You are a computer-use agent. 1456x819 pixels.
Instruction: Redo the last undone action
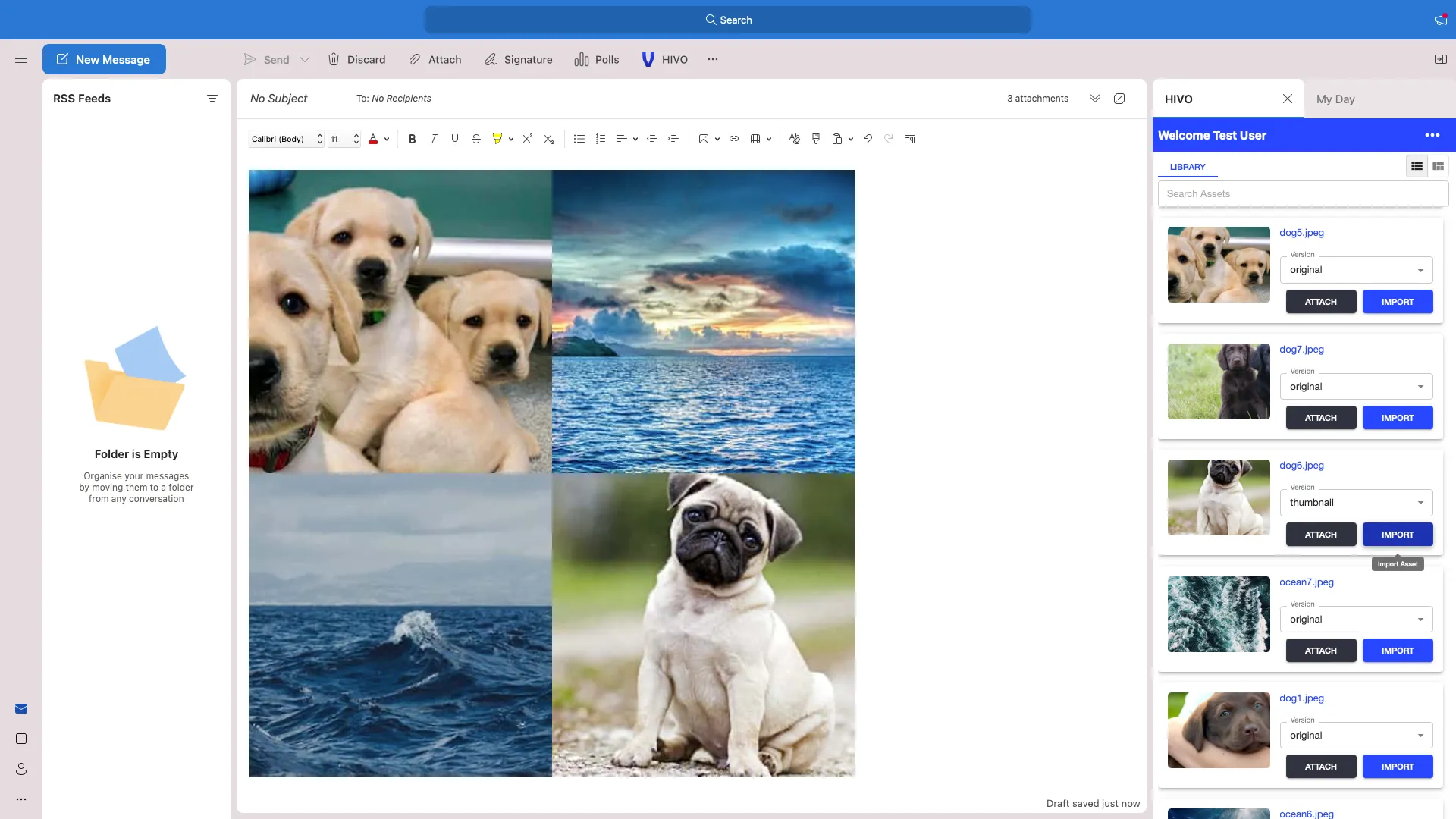(889, 139)
